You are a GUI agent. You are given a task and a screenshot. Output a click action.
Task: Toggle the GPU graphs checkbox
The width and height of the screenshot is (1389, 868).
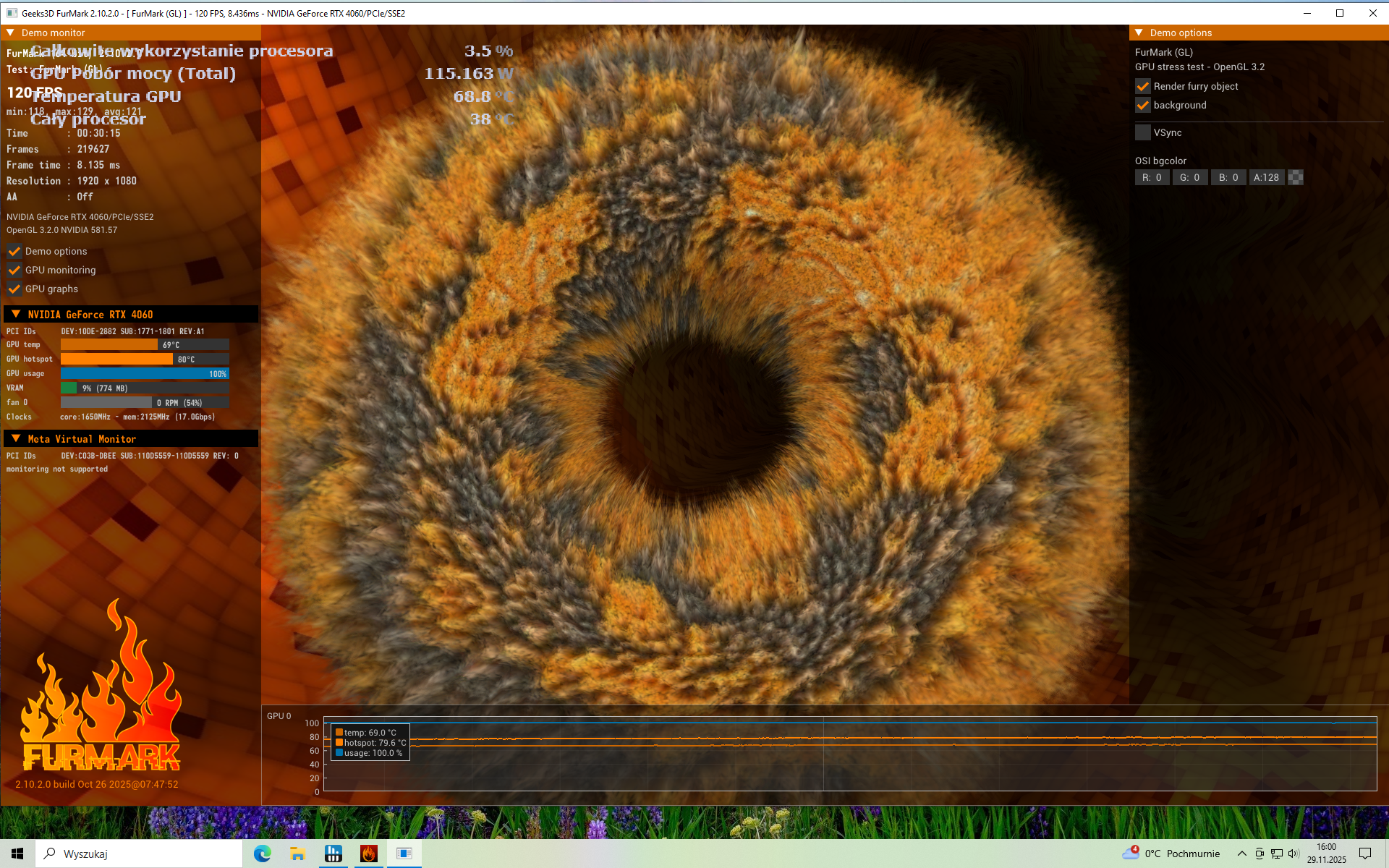click(x=14, y=289)
